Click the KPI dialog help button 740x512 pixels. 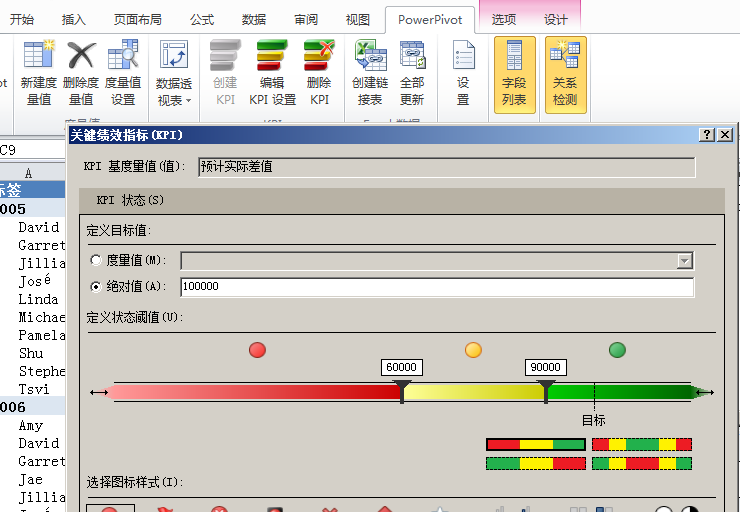click(x=706, y=135)
